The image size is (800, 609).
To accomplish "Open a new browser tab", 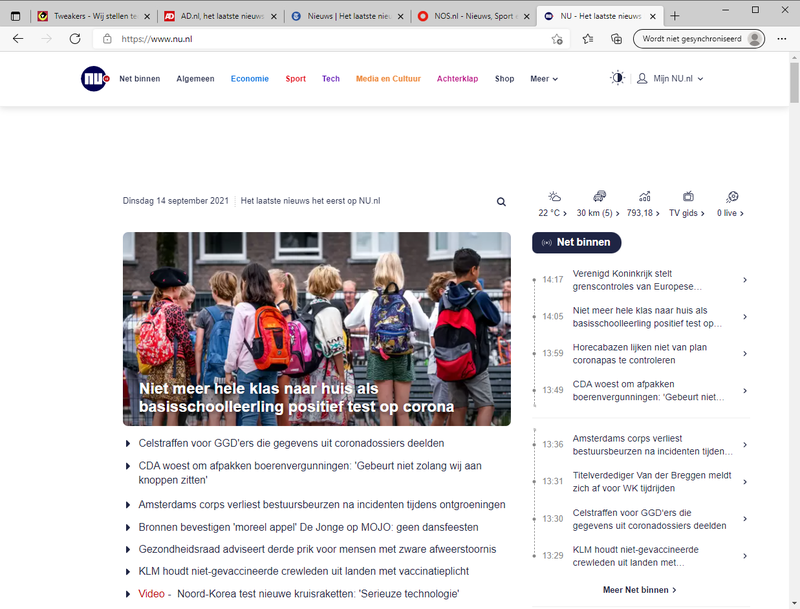I will coord(675,16).
